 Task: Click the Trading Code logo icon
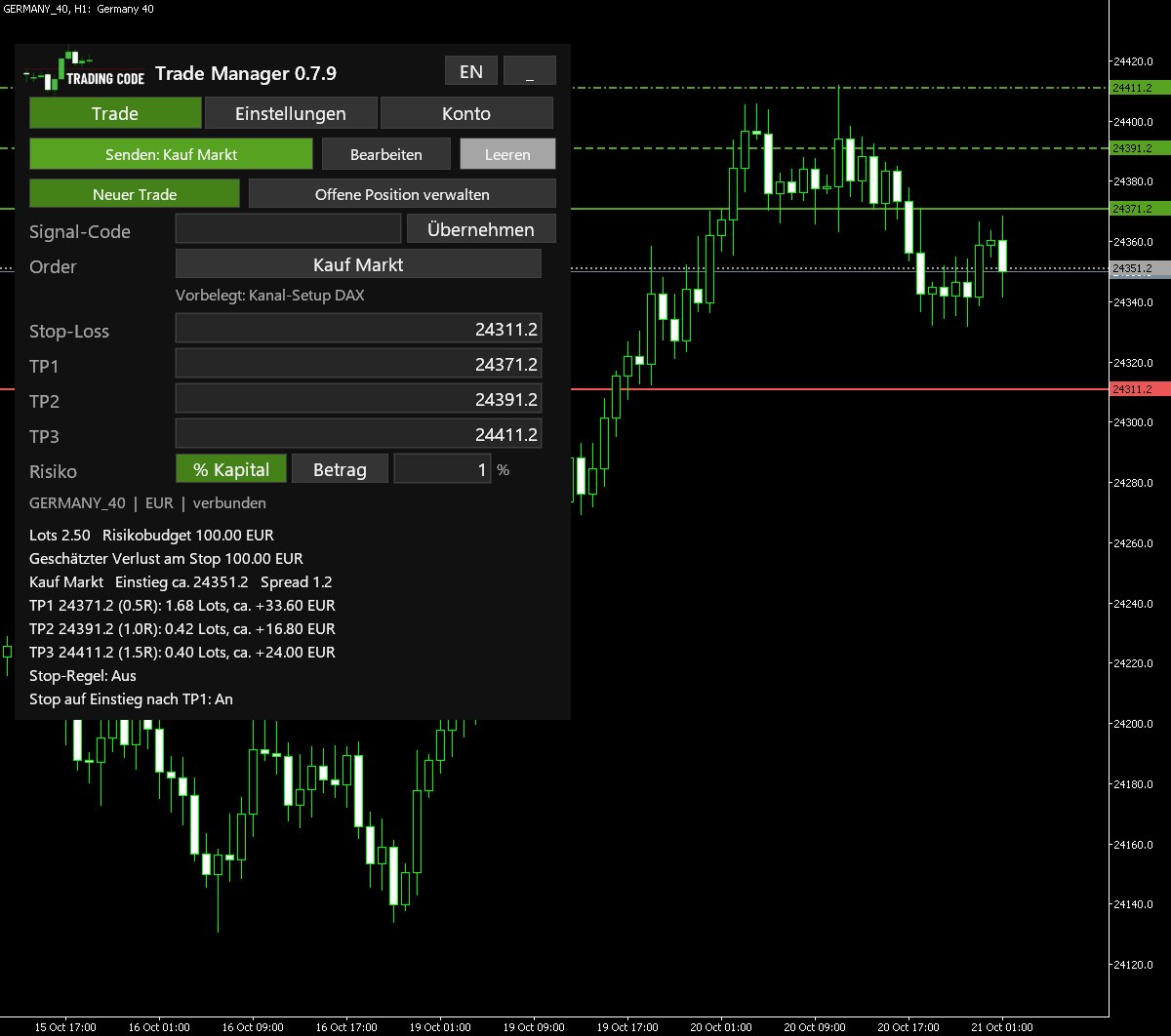pyautogui.click(x=85, y=71)
